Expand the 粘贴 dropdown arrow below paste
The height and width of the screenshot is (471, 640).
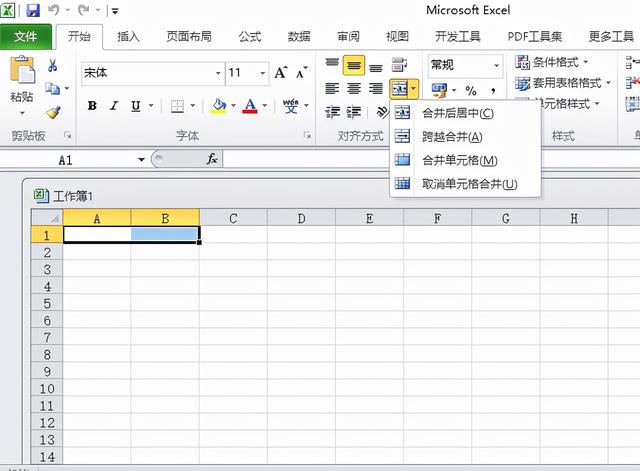coord(22,113)
